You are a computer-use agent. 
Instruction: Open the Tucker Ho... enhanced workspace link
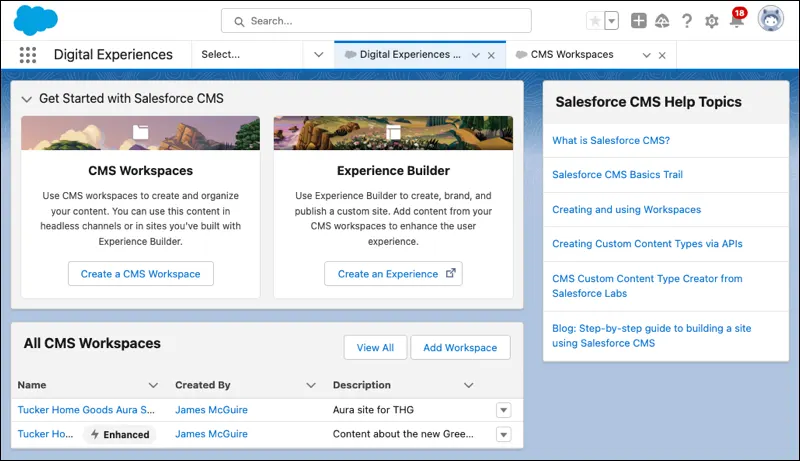[45, 434]
